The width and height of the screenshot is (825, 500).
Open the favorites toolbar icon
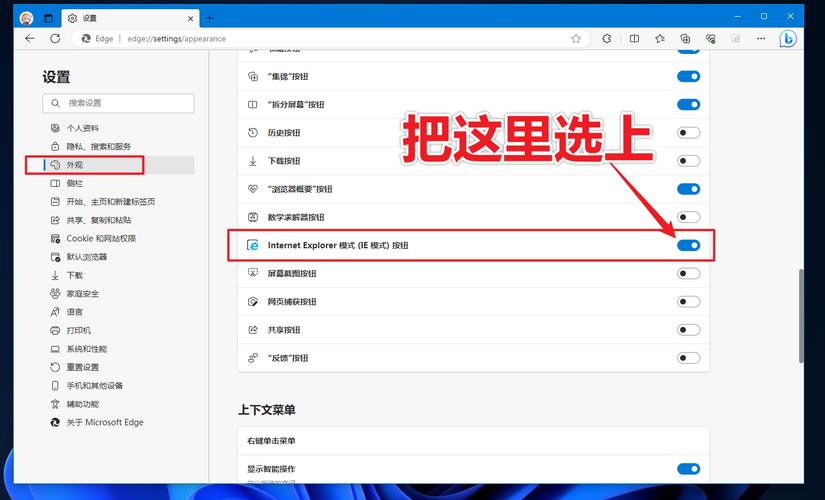pos(660,38)
